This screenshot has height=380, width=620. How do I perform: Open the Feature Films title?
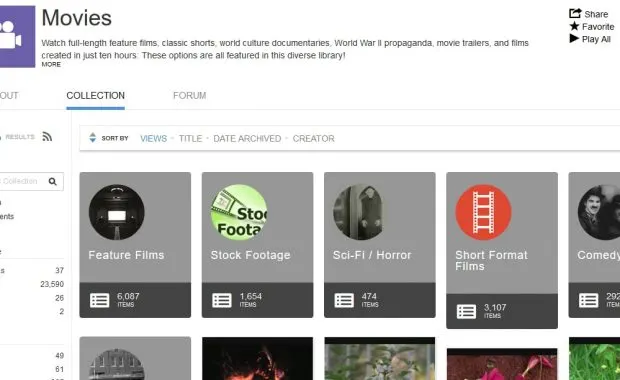coord(126,255)
